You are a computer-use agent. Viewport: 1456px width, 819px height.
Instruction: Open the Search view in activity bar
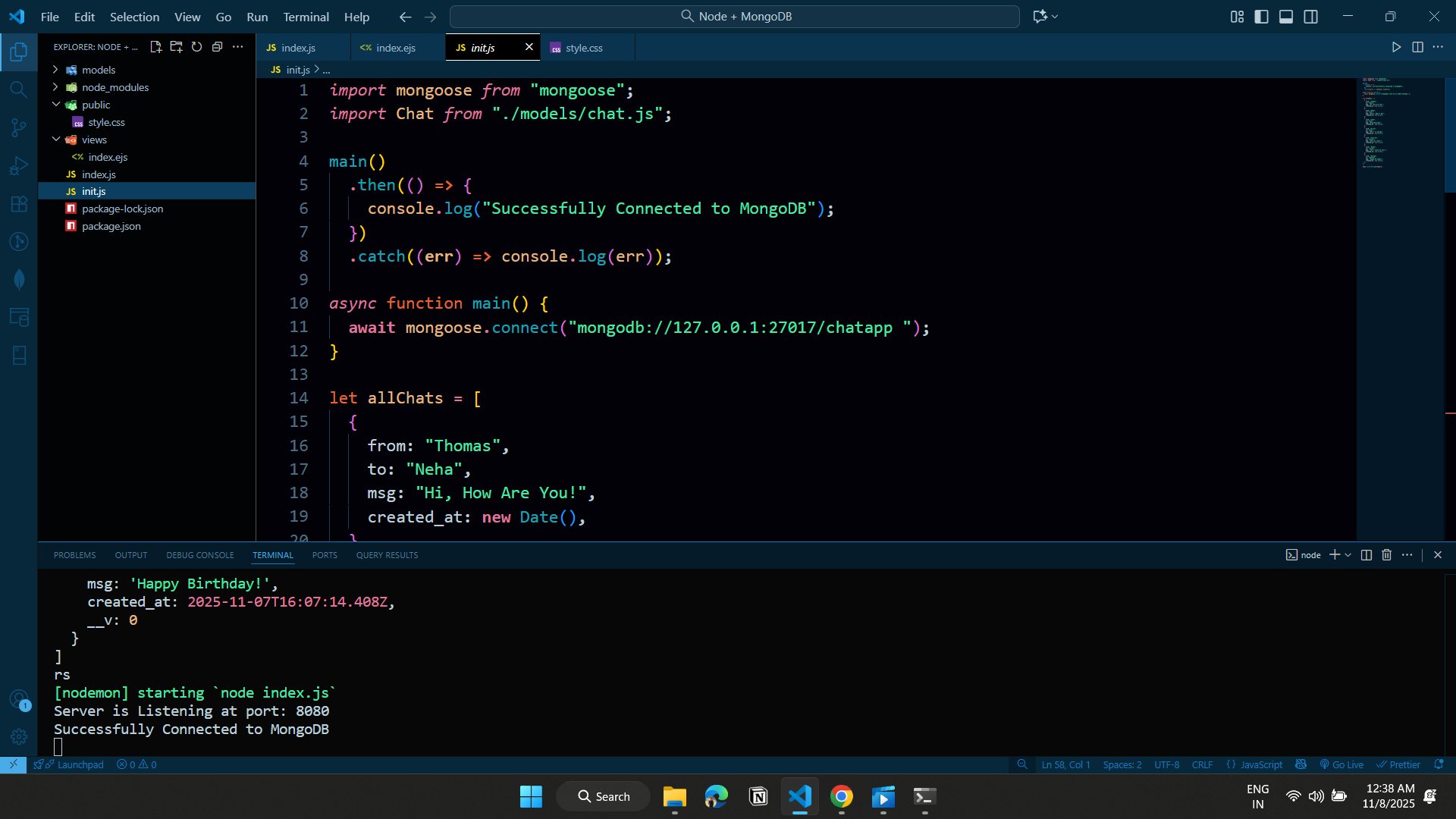point(18,89)
